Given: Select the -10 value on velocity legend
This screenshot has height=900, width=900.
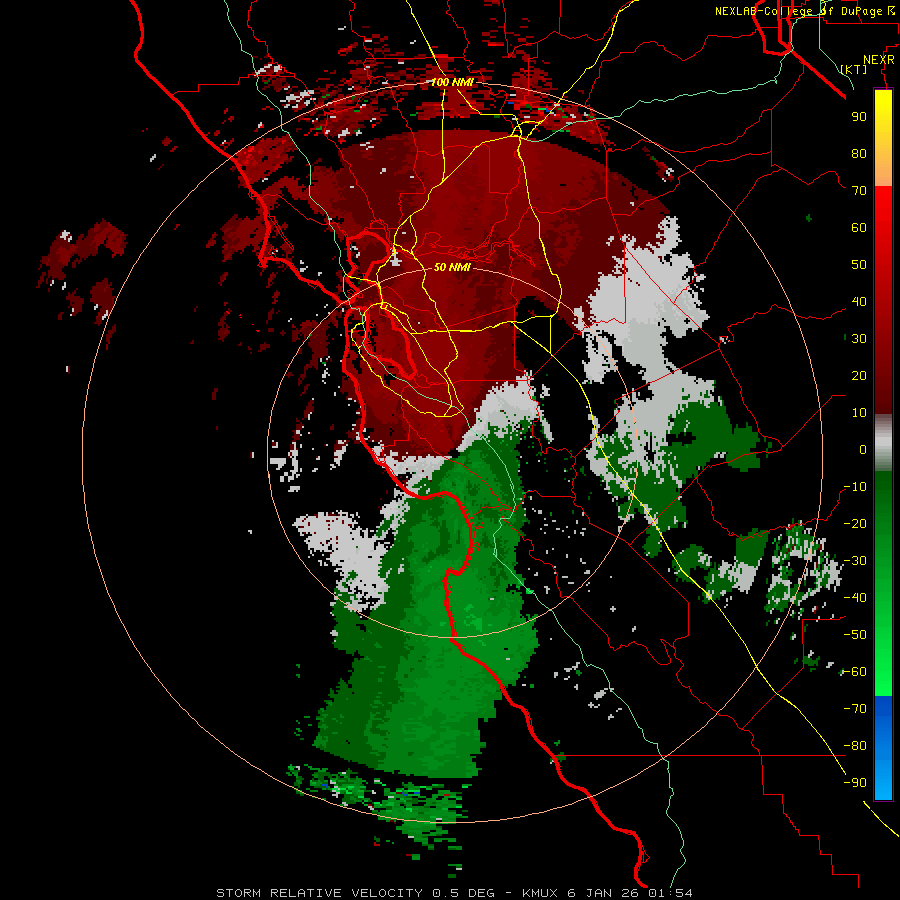Looking at the screenshot, I should 855,487.
